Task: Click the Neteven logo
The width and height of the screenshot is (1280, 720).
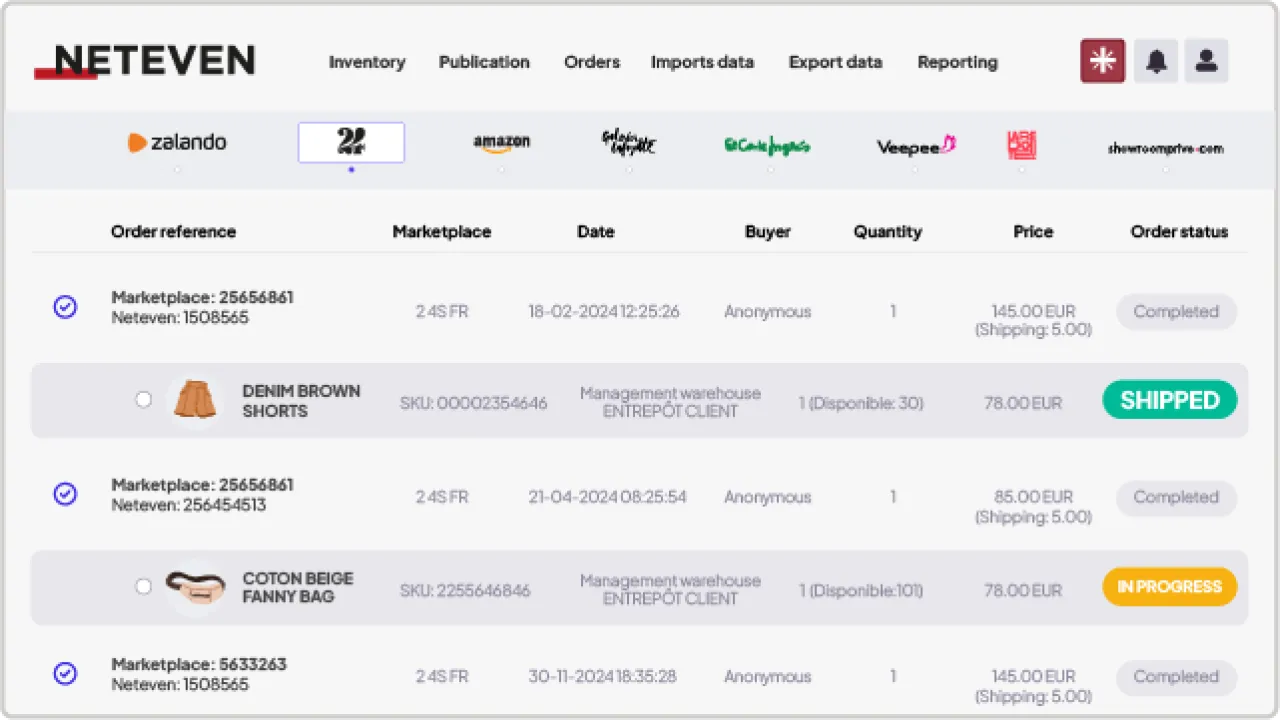Action: (x=145, y=61)
